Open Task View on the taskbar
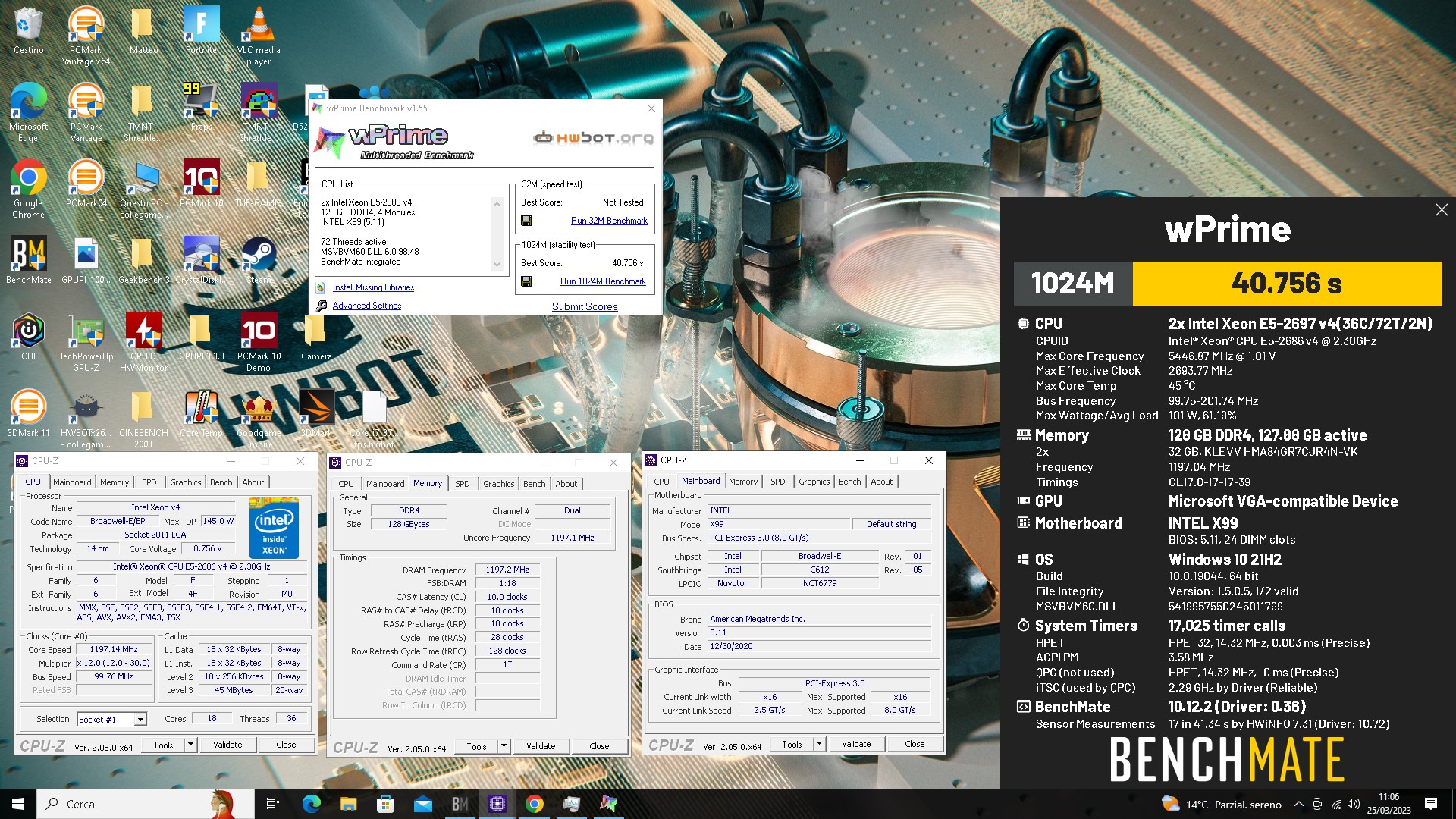The height and width of the screenshot is (819, 1456). click(x=273, y=804)
